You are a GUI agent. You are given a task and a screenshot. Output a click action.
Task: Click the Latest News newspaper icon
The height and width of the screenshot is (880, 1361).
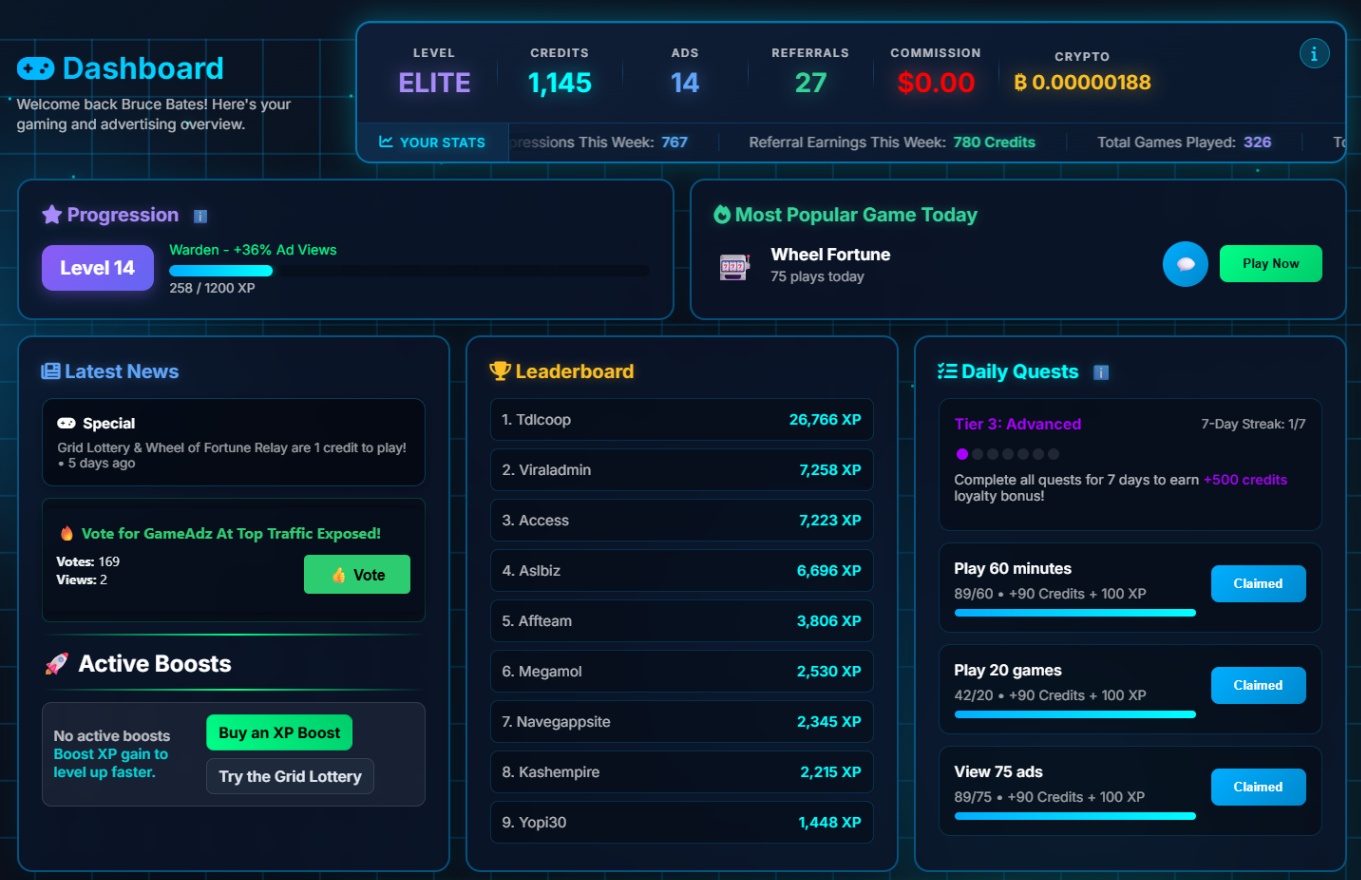pyautogui.click(x=50, y=372)
